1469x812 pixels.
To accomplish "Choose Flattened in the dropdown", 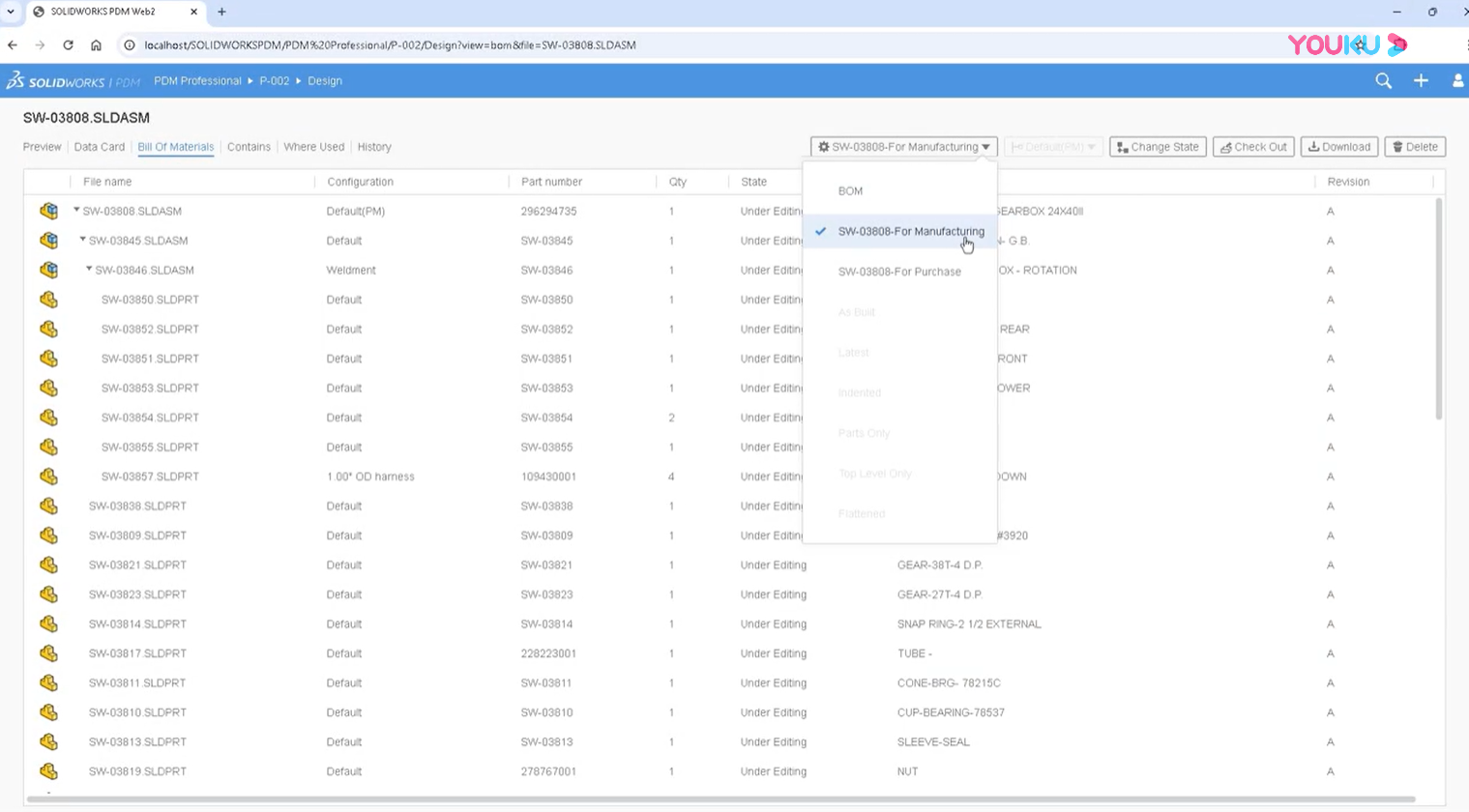I will pos(899,513).
